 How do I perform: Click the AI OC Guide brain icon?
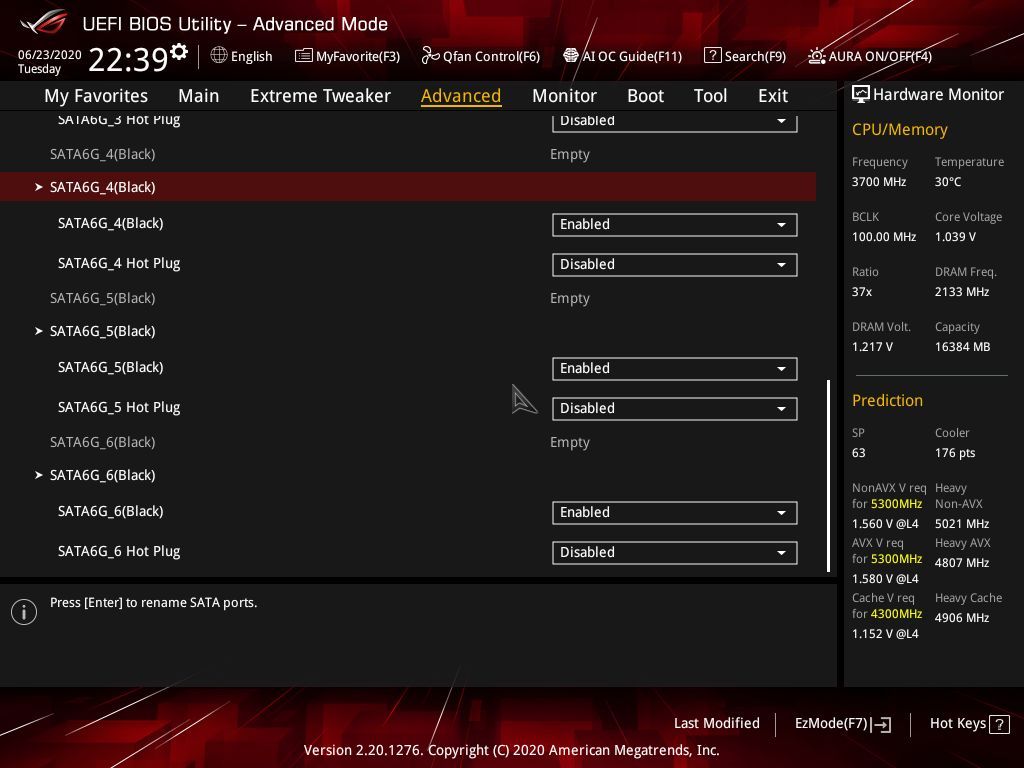[571, 56]
